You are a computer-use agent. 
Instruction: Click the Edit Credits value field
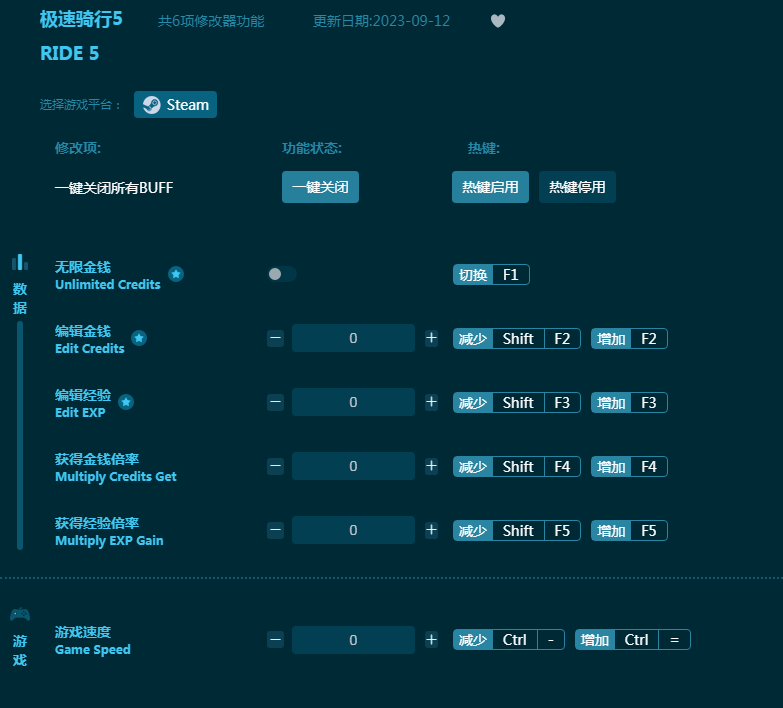(353, 338)
